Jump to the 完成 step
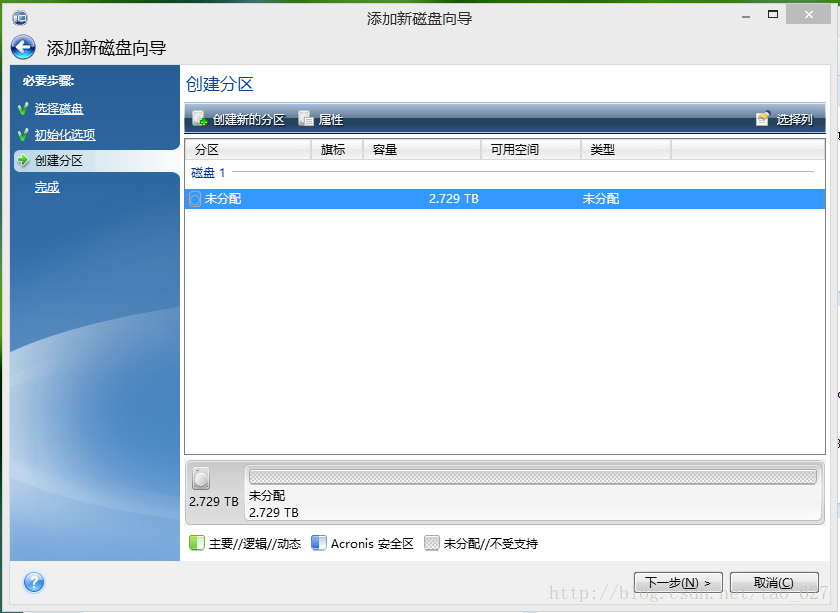Image resolution: width=840 pixels, height=613 pixels. tap(47, 187)
